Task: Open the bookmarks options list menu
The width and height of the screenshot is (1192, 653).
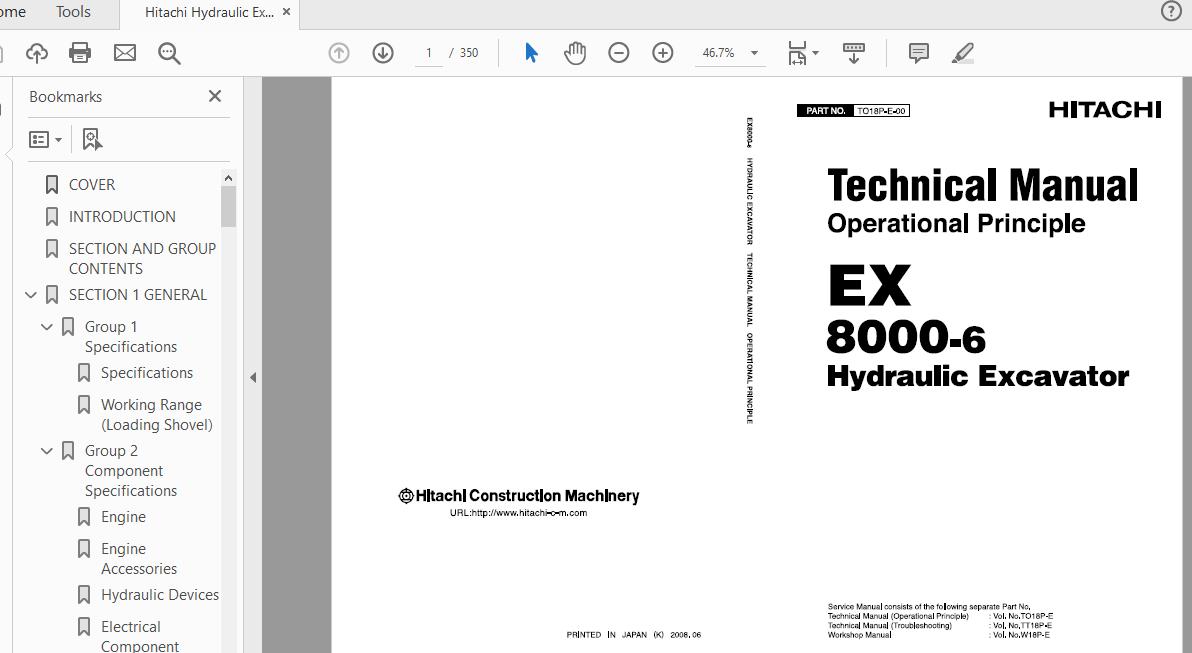Action: (x=45, y=139)
